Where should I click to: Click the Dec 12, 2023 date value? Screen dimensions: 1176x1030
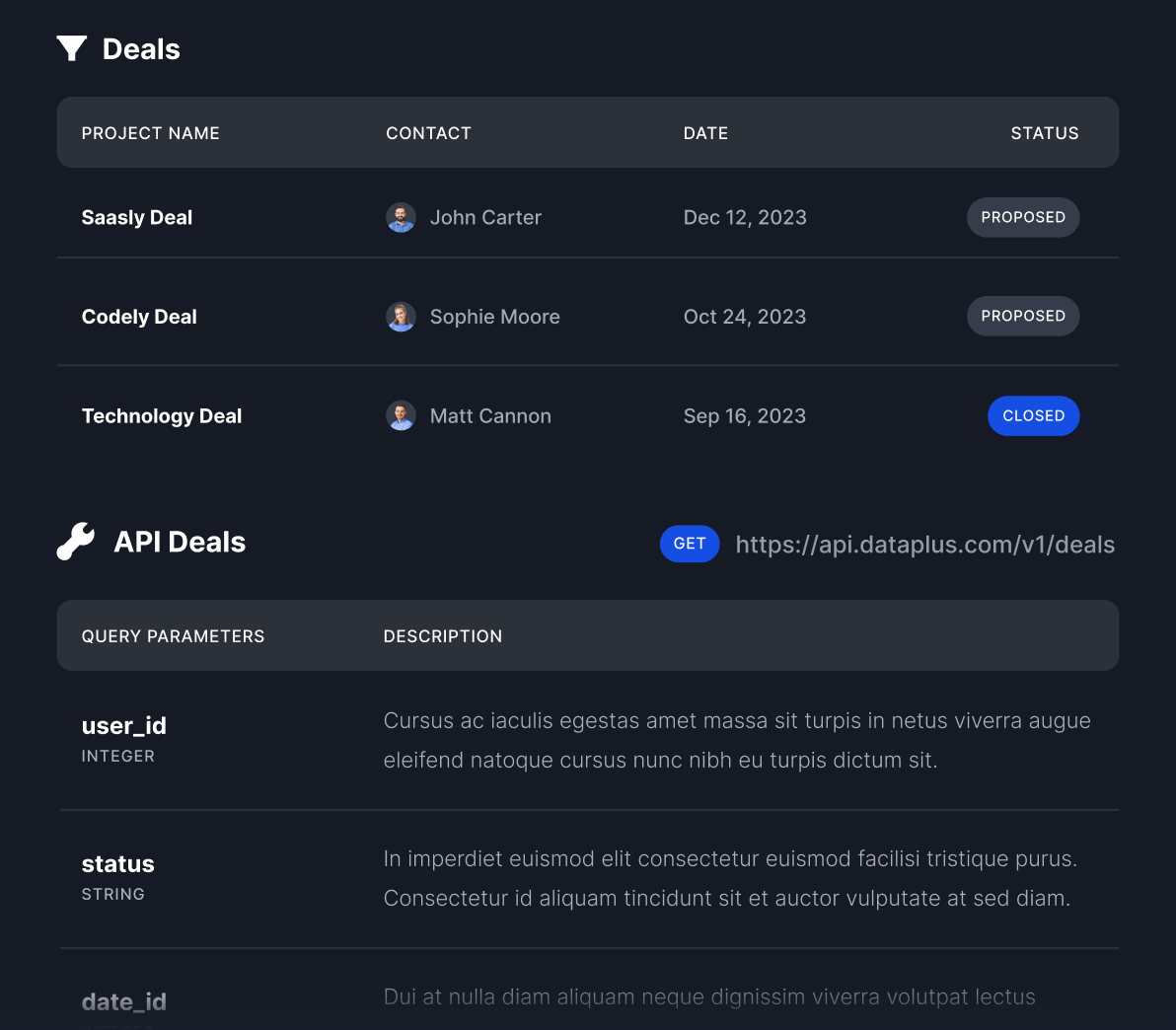click(x=745, y=217)
